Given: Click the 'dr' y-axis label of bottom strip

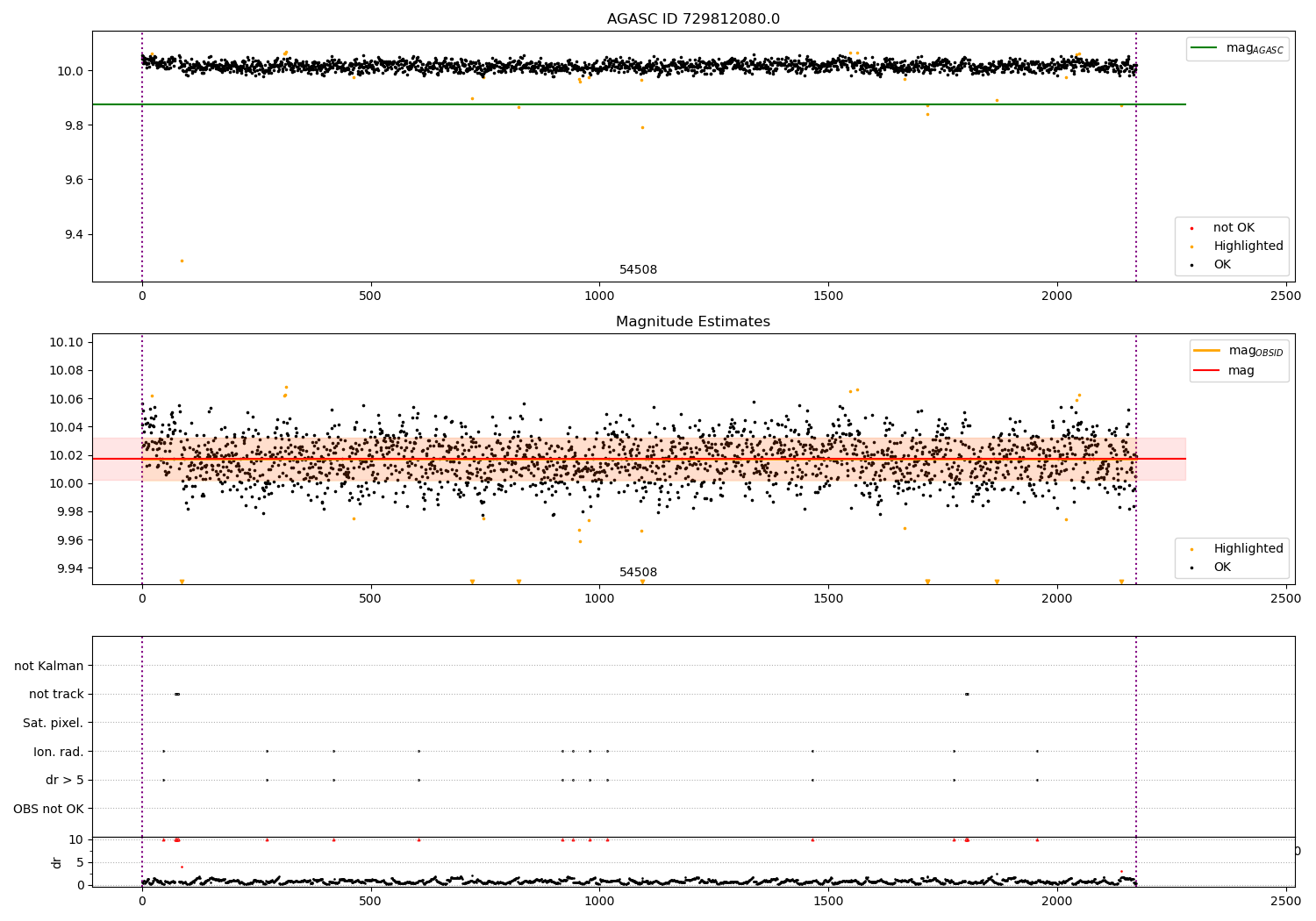Looking at the screenshot, I should click(57, 862).
